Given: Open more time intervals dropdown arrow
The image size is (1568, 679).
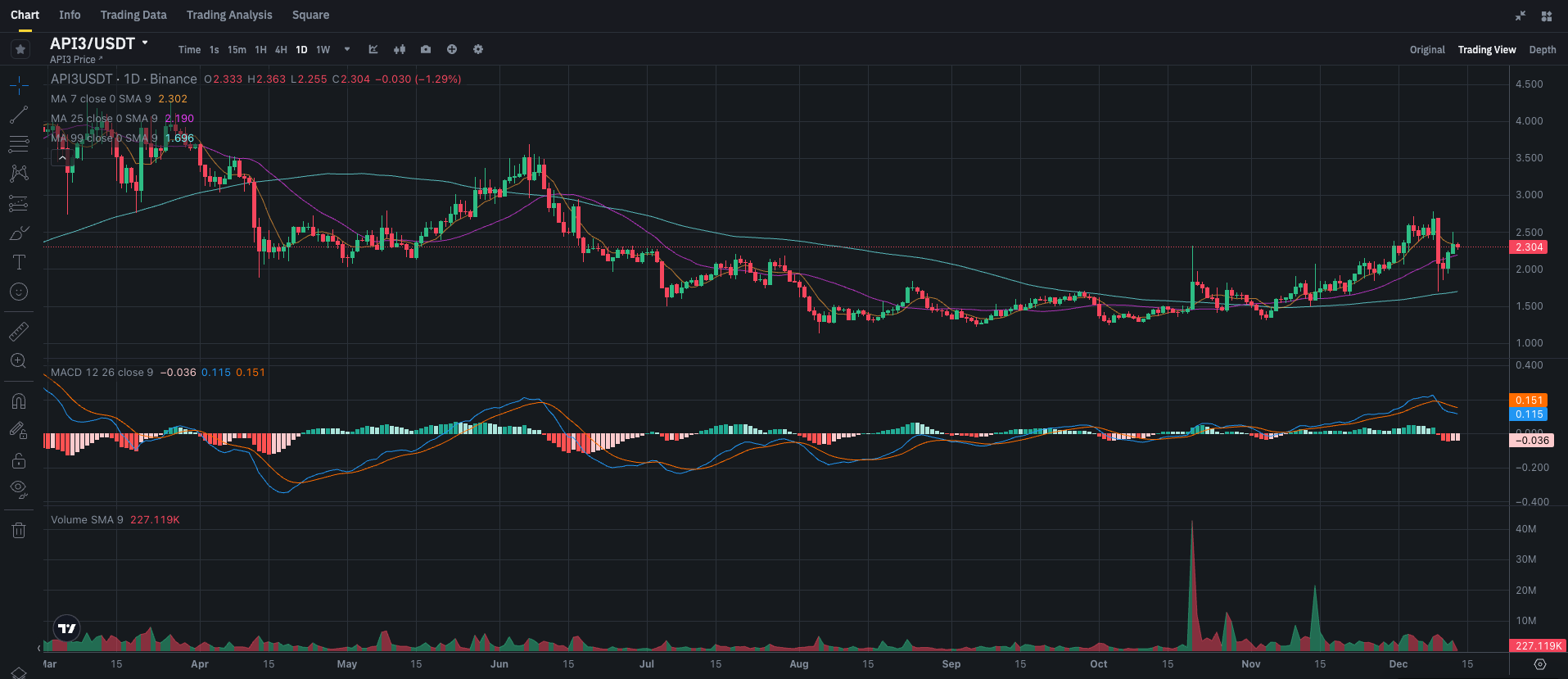Looking at the screenshot, I should point(347,50).
